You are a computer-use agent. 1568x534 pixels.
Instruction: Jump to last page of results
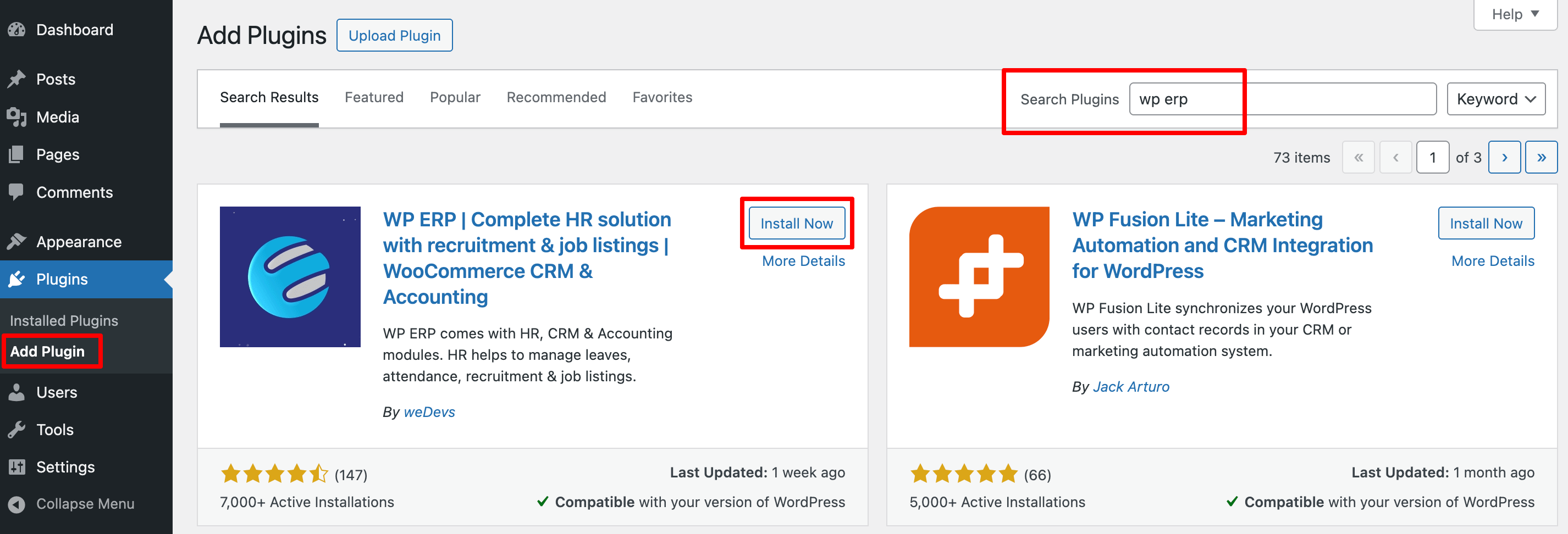click(x=1541, y=158)
